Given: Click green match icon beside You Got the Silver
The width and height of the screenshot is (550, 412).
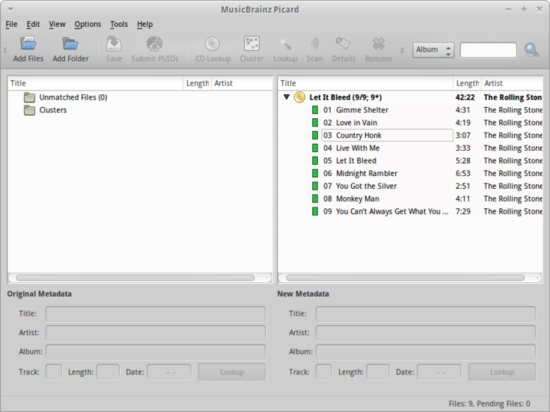Looking at the screenshot, I should [315, 186].
